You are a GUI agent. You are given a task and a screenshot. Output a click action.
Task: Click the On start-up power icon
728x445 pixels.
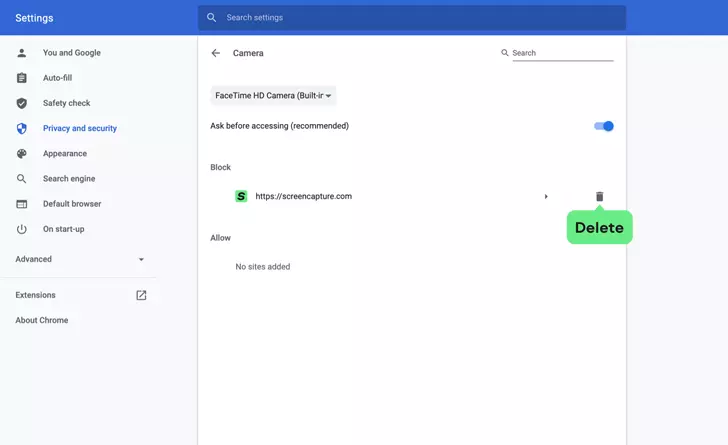pyautogui.click(x=21, y=229)
